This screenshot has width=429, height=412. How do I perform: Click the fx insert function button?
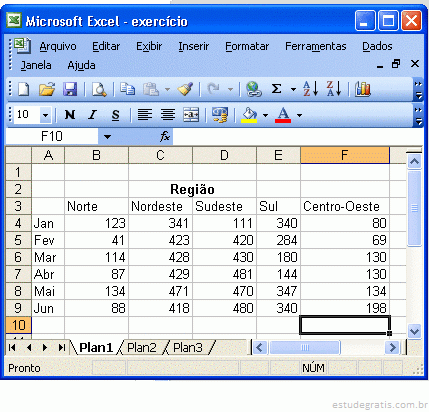(x=165, y=136)
